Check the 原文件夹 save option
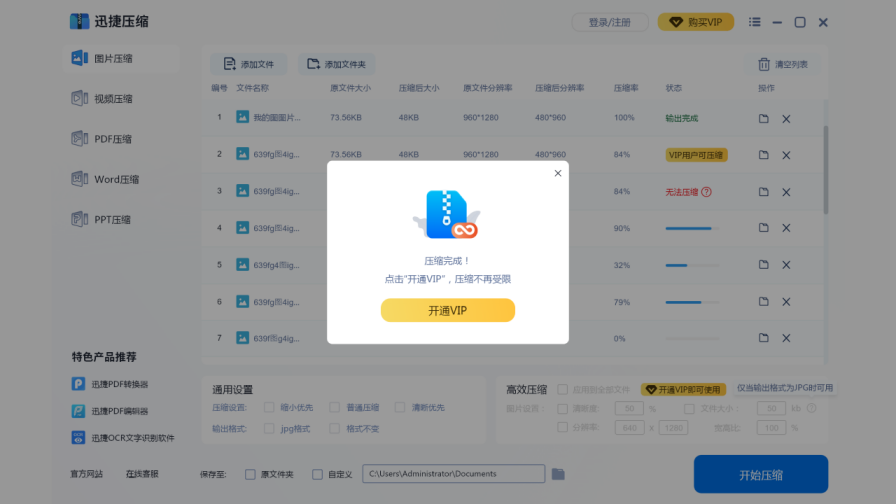 coord(251,474)
